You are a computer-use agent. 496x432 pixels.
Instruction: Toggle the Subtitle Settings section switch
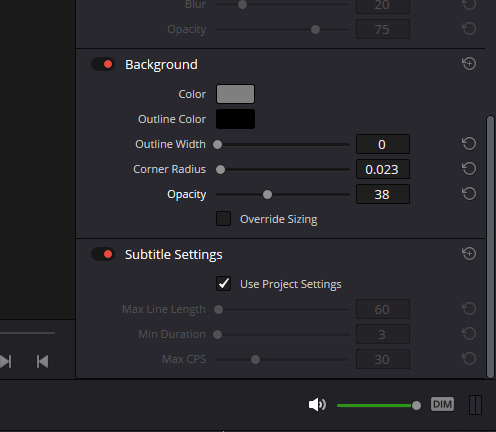click(x=103, y=254)
